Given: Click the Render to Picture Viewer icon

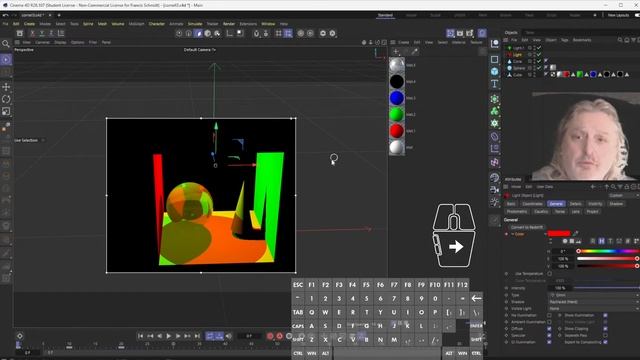Looking at the screenshot, I should pyautogui.click(x=460, y=33).
